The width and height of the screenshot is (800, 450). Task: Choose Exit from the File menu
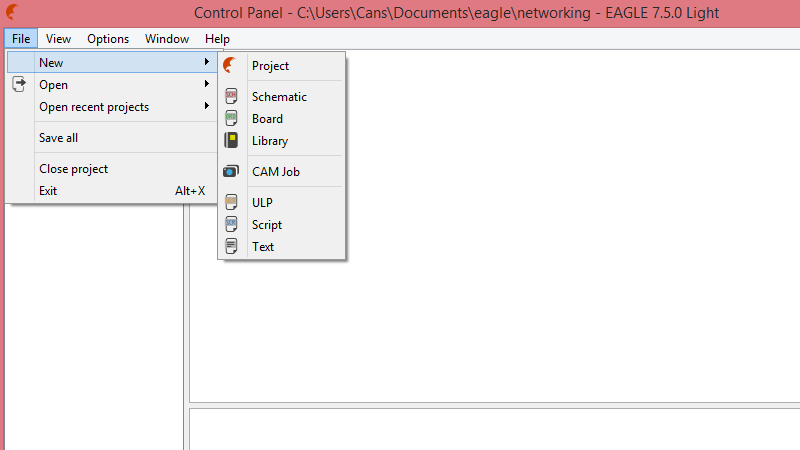112,191
